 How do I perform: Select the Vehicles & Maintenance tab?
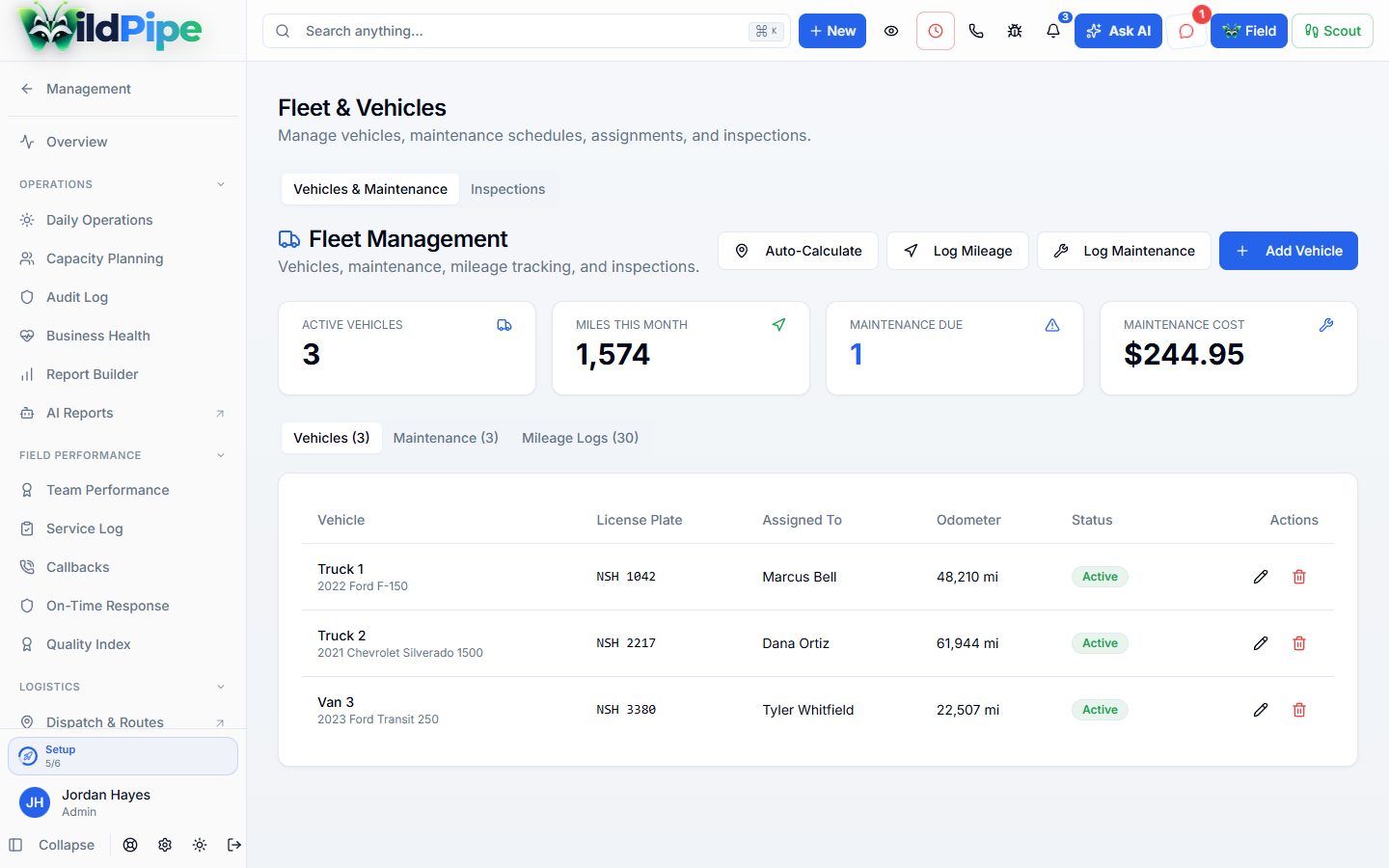point(370,189)
